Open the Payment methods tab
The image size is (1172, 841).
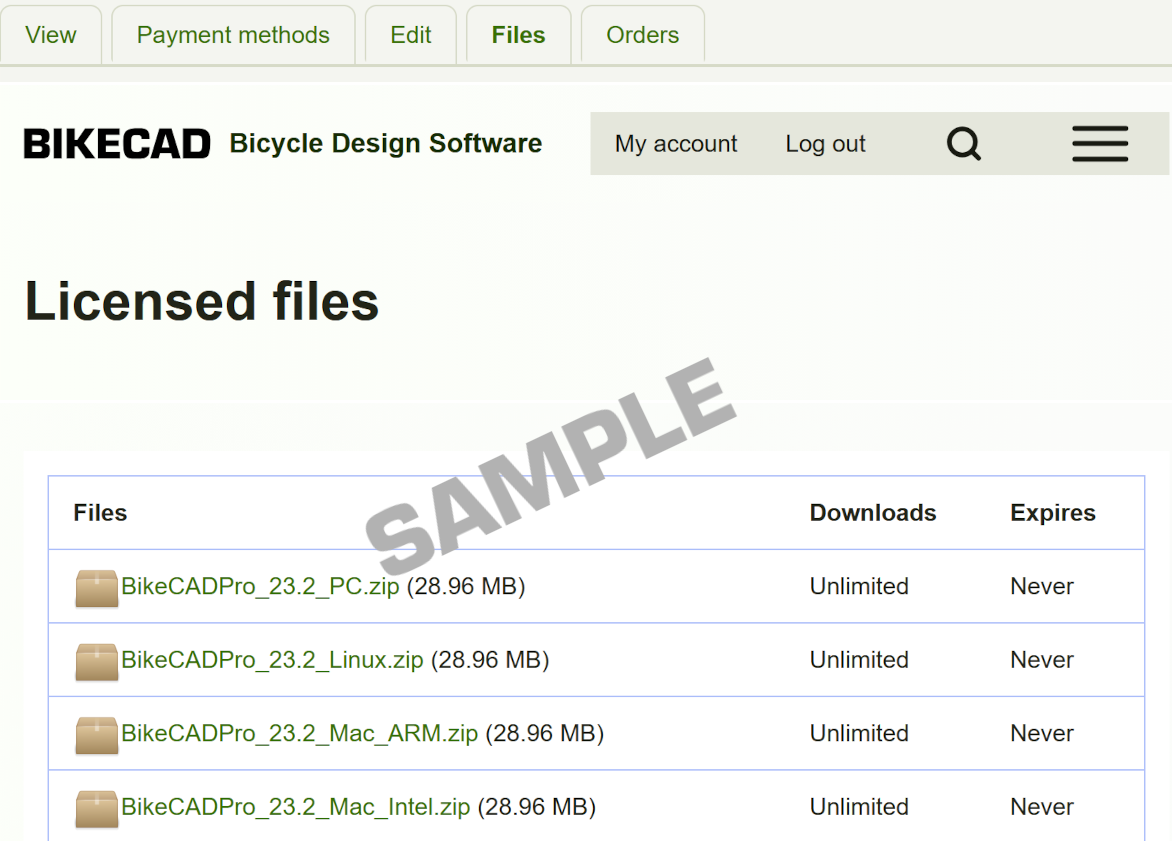pyautogui.click(x=233, y=34)
